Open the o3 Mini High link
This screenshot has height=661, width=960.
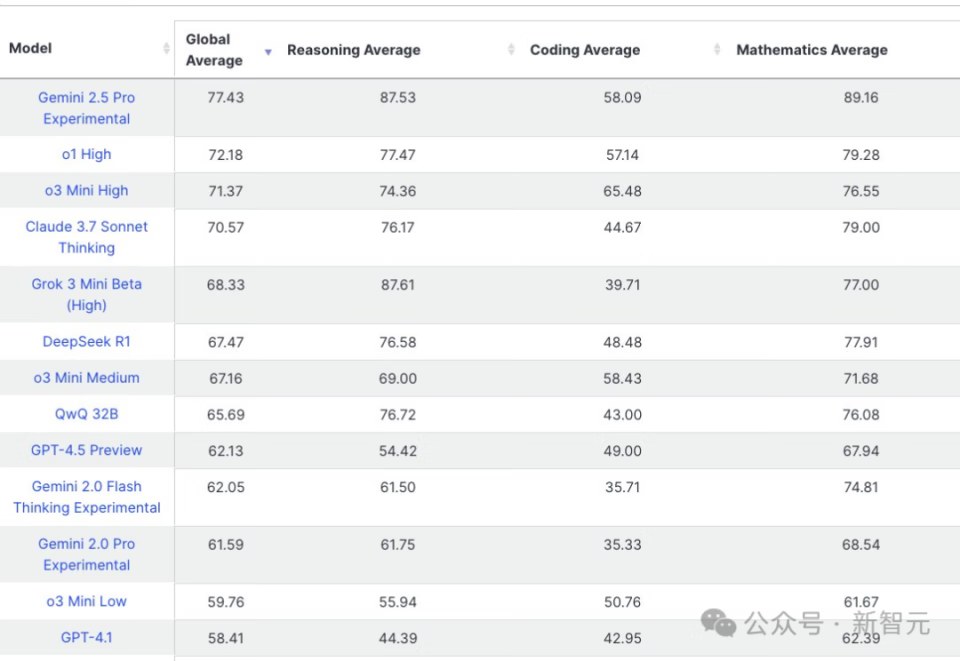pyautogui.click(x=86, y=190)
